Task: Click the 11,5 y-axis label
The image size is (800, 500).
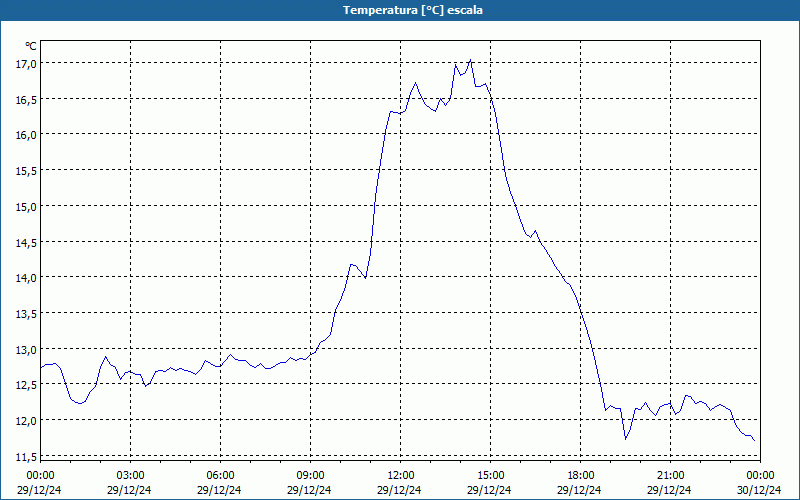Action: (26, 457)
